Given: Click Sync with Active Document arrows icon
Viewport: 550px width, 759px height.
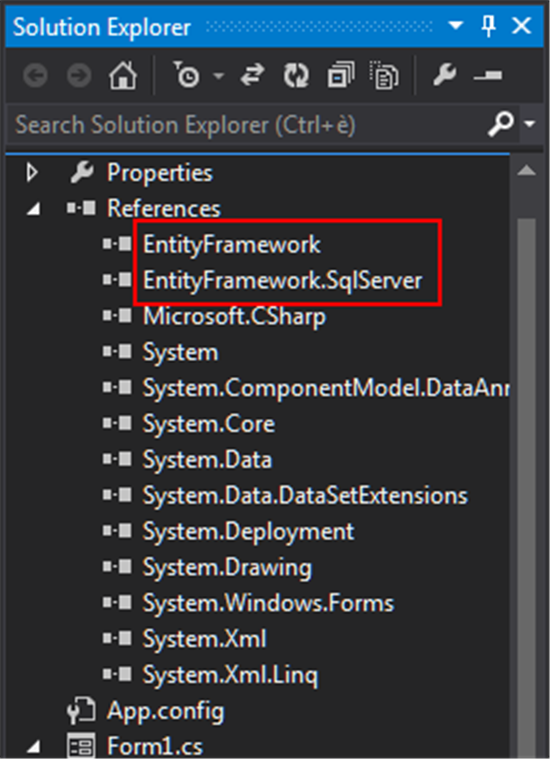Looking at the screenshot, I should pos(252,76).
